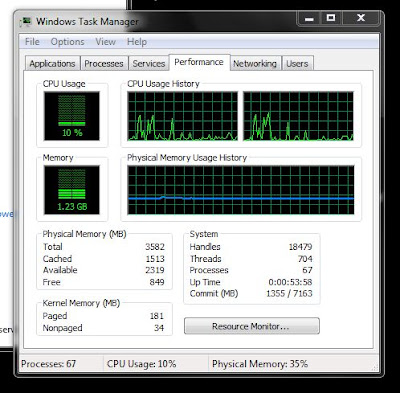Screen dimensions: 400x393
Task: Switch to the Networking tab
Action: pyautogui.click(x=255, y=63)
